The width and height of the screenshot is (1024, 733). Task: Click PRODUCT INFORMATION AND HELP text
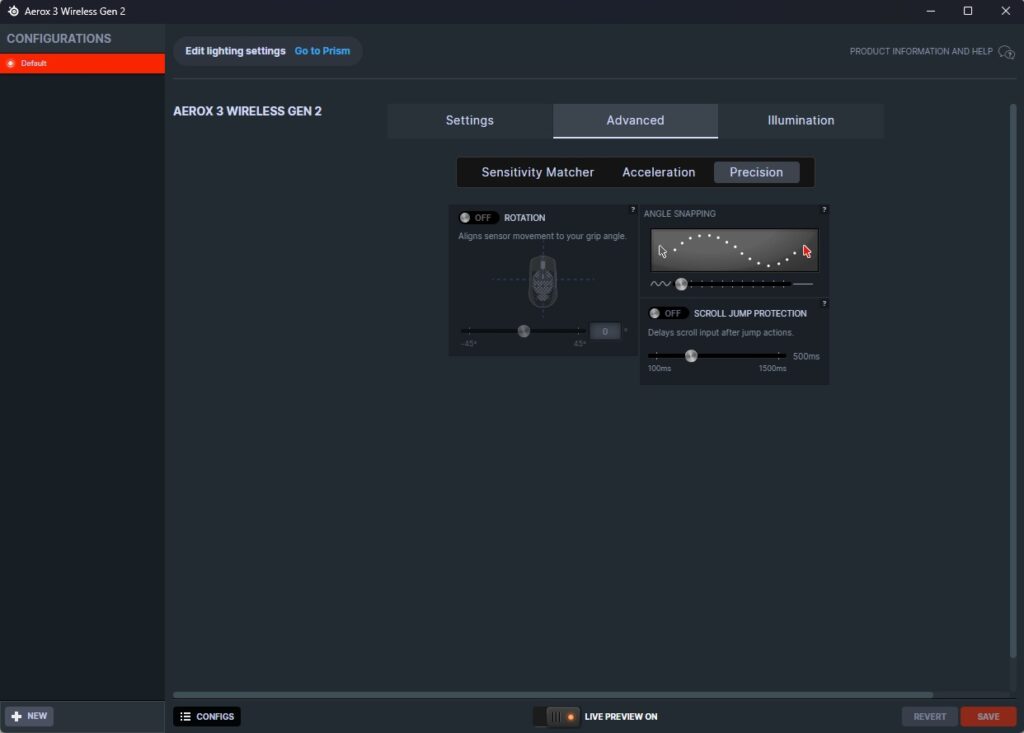(x=921, y=52)
